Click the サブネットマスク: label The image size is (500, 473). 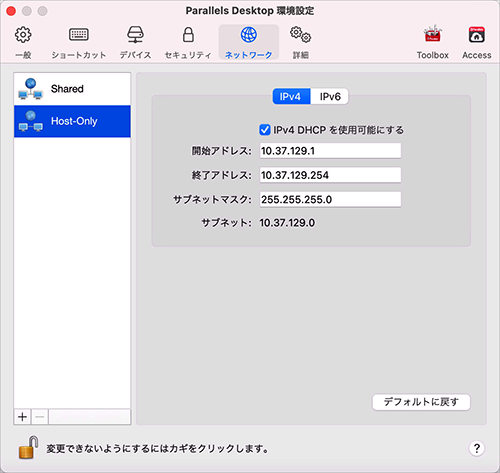tap(212, 199)
